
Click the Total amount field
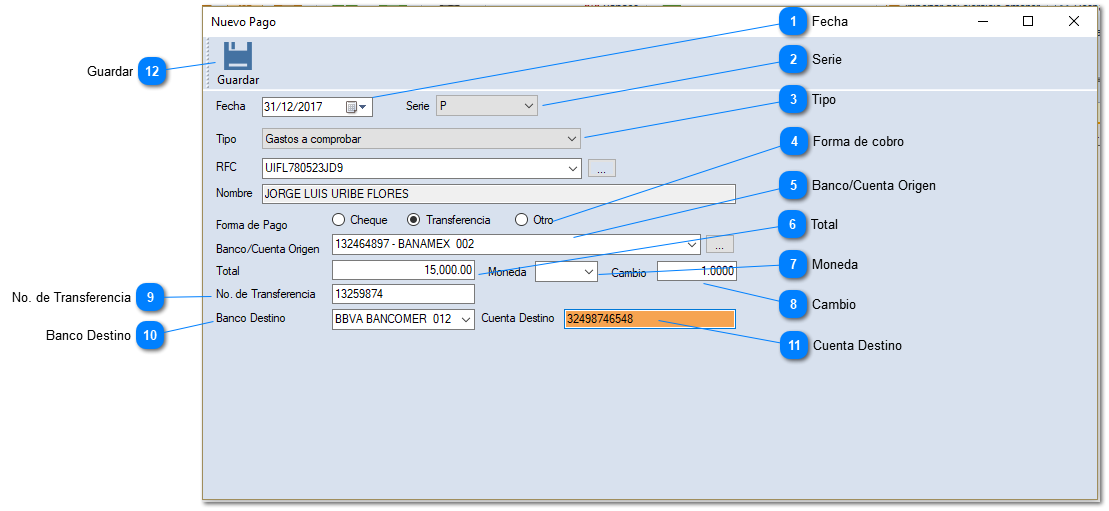pyautogui.click(x=403, y=271)
